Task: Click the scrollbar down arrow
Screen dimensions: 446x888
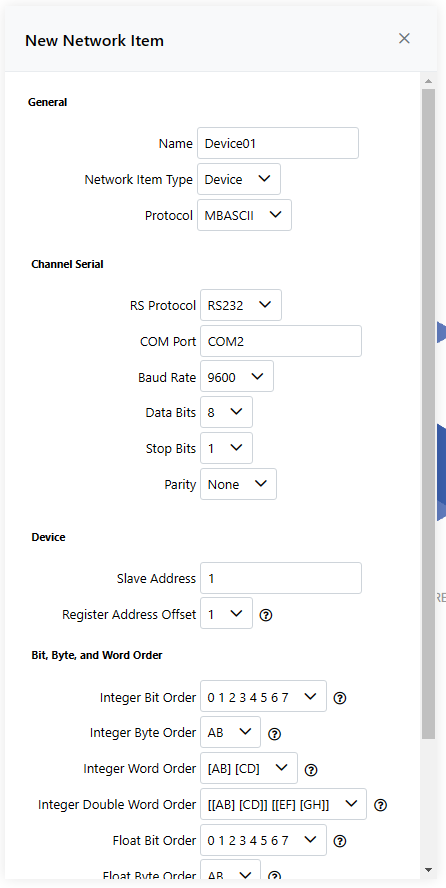Action: click(x=428, y=869)
